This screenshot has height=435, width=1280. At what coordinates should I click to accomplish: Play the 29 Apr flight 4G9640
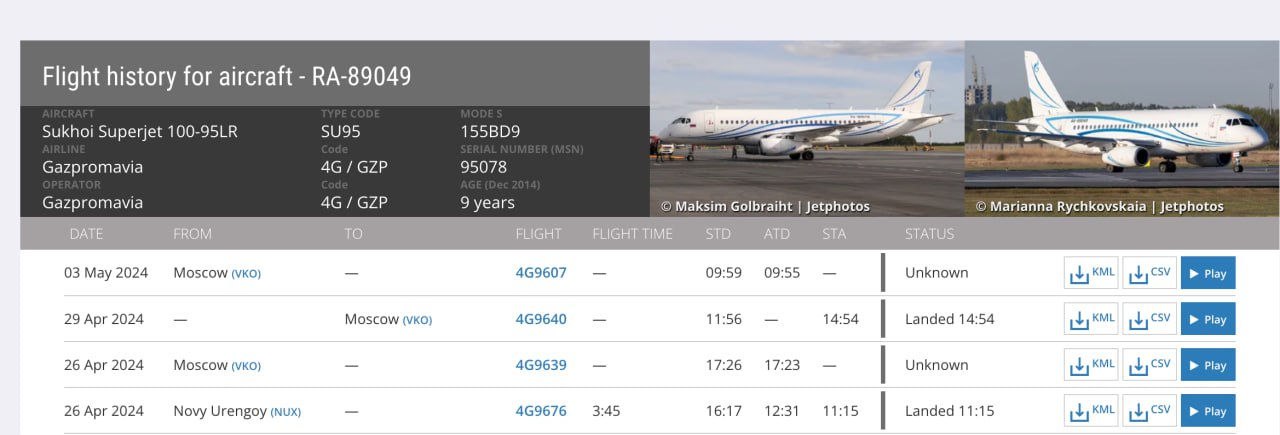(x=1208, y=319)
